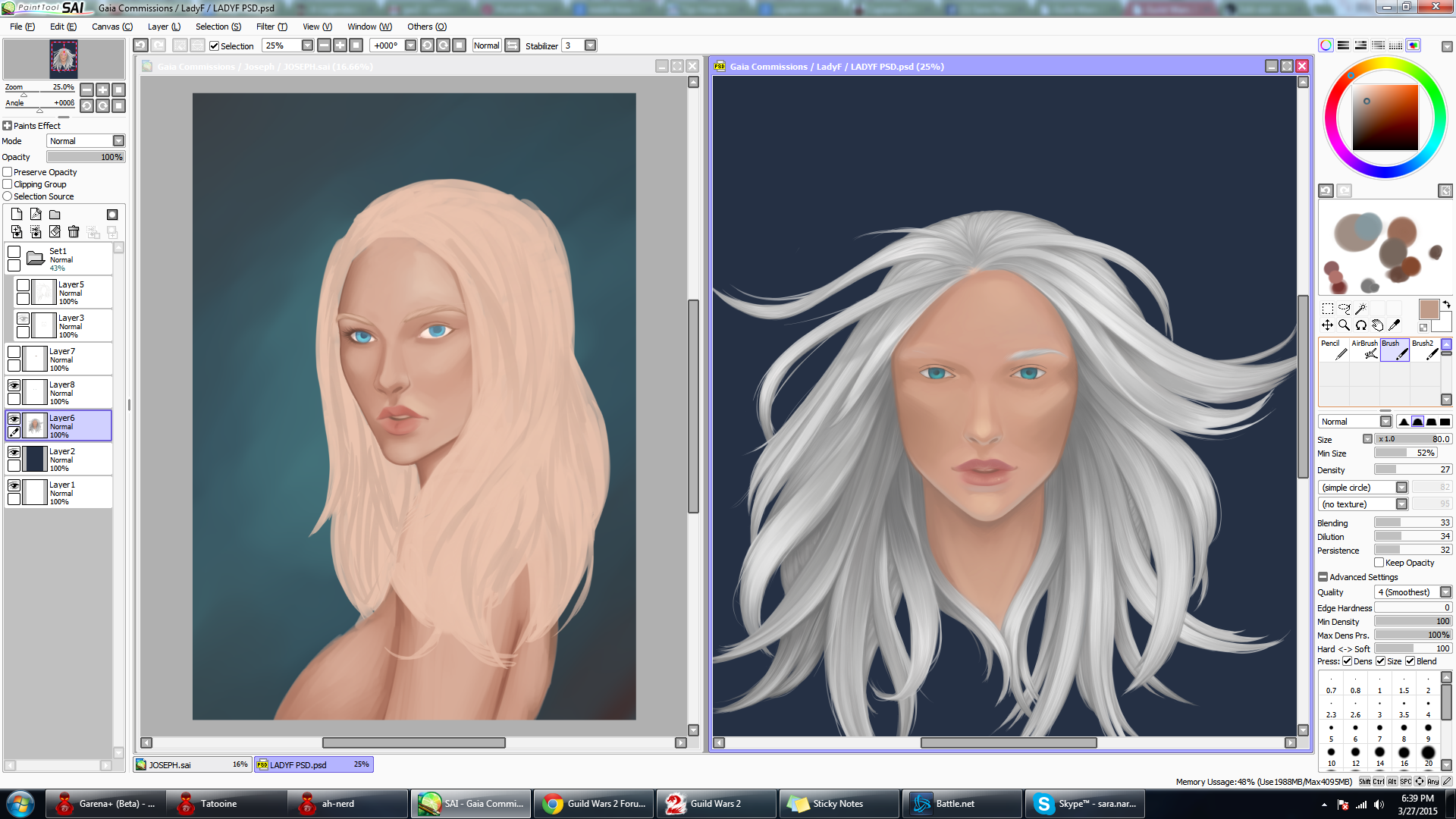Create a new linework layer
This screenshot has width=1456, height=819.
coord(36,215)
